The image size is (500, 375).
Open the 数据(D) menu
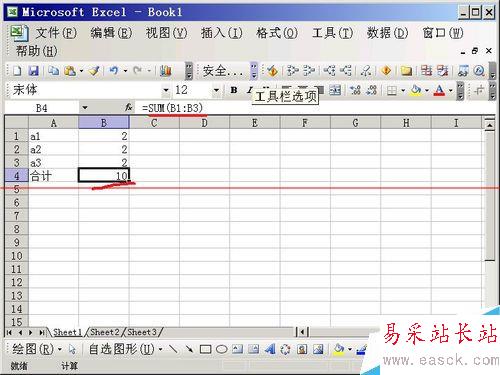pyautogui.click(x=387, y=33)
